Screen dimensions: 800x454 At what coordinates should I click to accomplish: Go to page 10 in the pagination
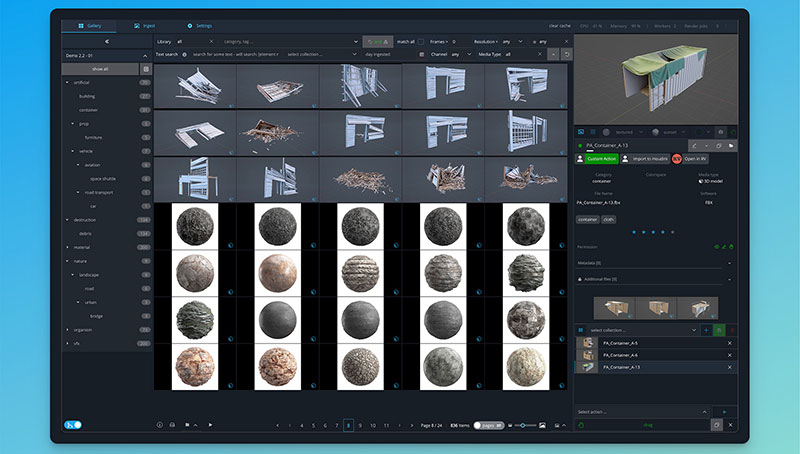pyautogui.click(x=373, y=425)
